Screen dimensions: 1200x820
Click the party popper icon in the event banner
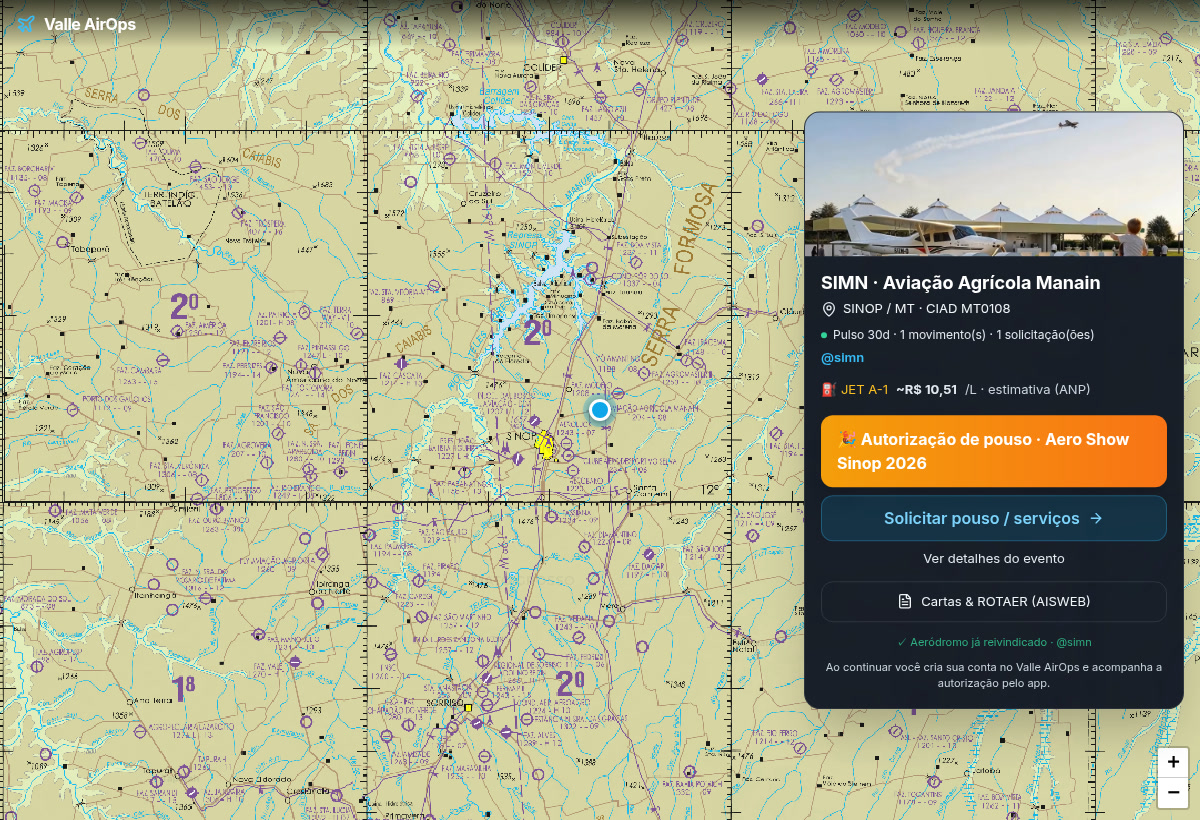pyautogui.click(x=846, y=439)
